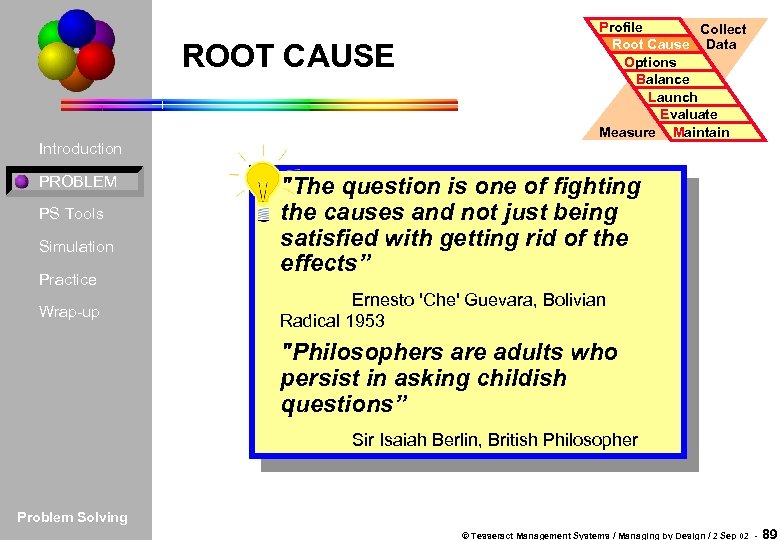Select the PROBLEM section in sidebar
Screen dimensions: 780x540
[x=75, y=181]
